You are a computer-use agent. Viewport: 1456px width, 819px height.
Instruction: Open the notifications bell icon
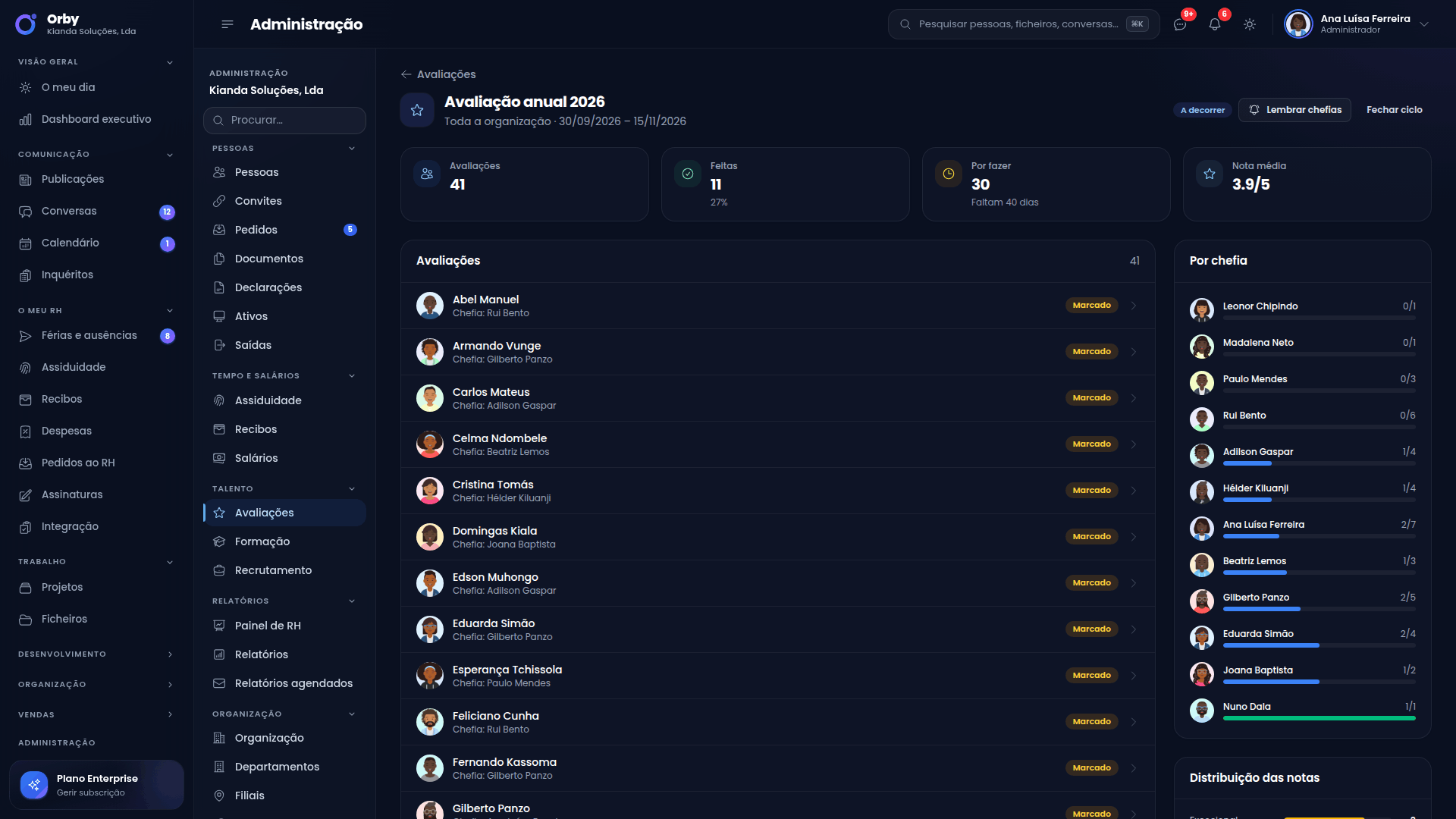(x=1215, y=24)
